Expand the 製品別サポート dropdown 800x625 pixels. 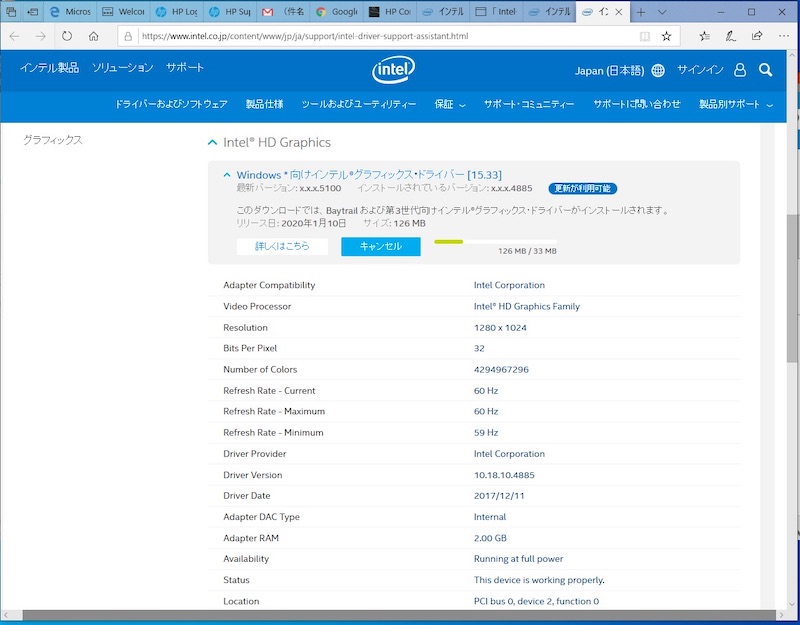pyautogui.click(x=736, y=104)
